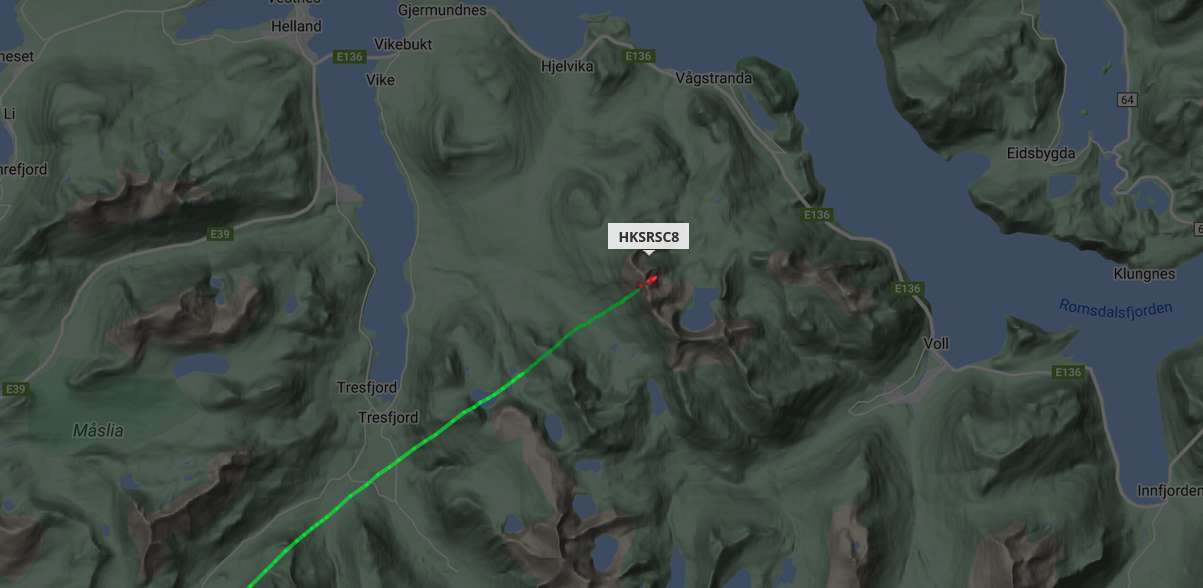Click the E136 road shield above Hjelvika
The height and width of the screenshot is (588, 1203).
tap(638, 57)
